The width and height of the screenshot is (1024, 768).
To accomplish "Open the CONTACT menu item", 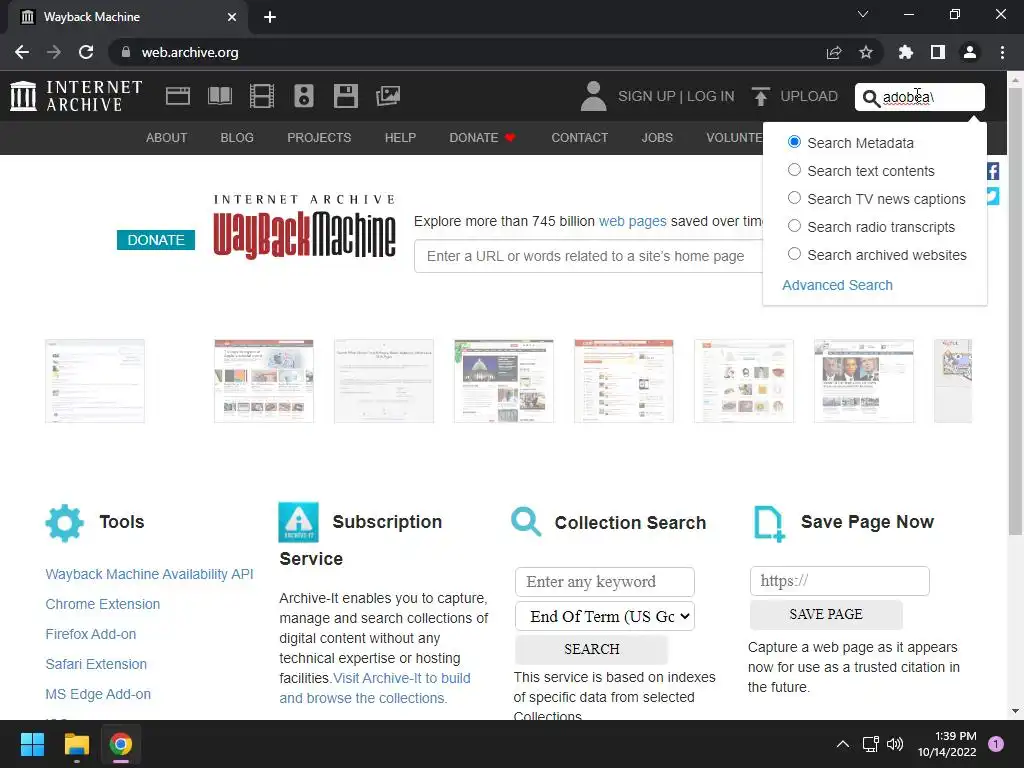I will [x=579, y=138].
